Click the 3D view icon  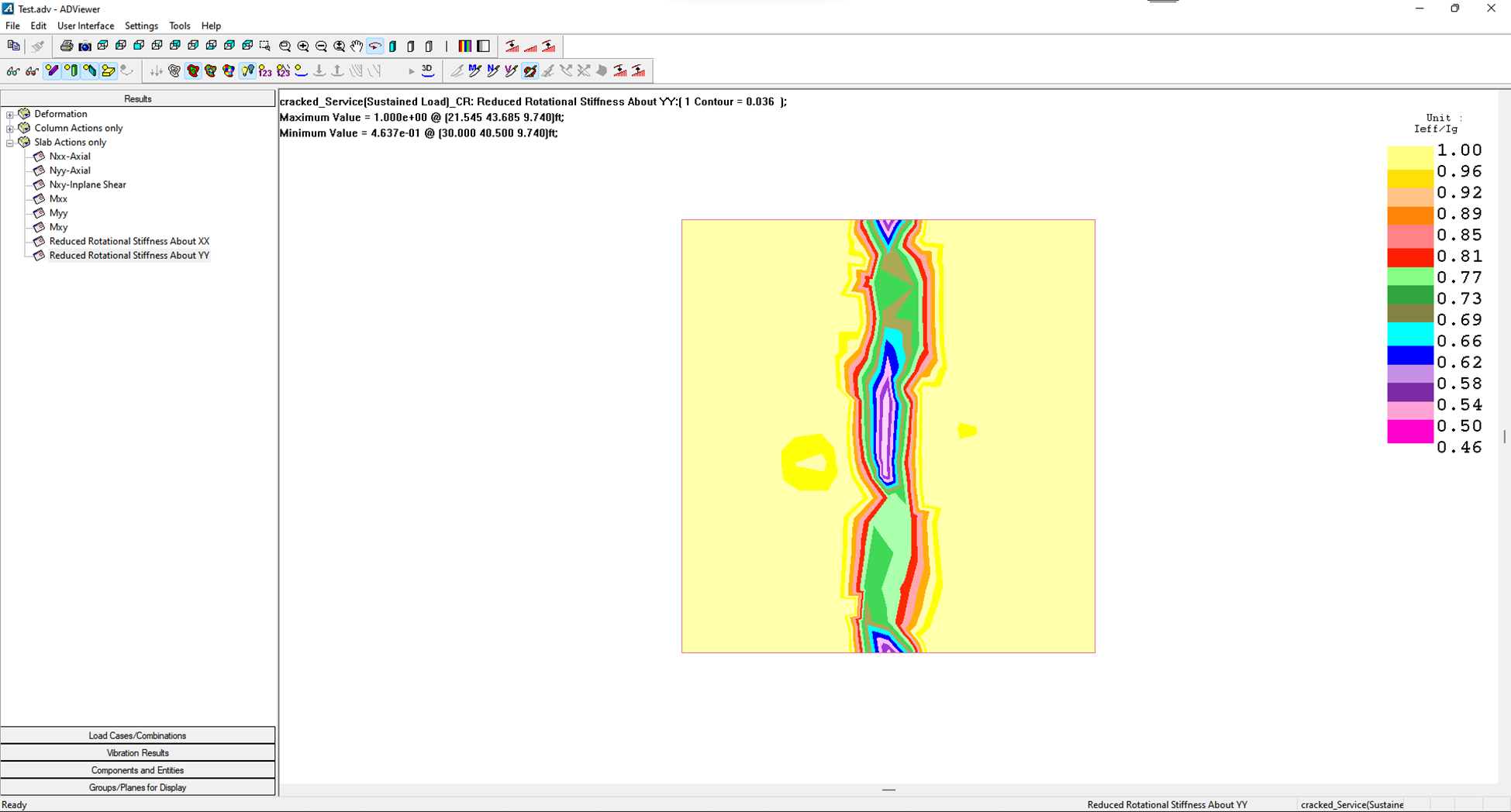427,71
